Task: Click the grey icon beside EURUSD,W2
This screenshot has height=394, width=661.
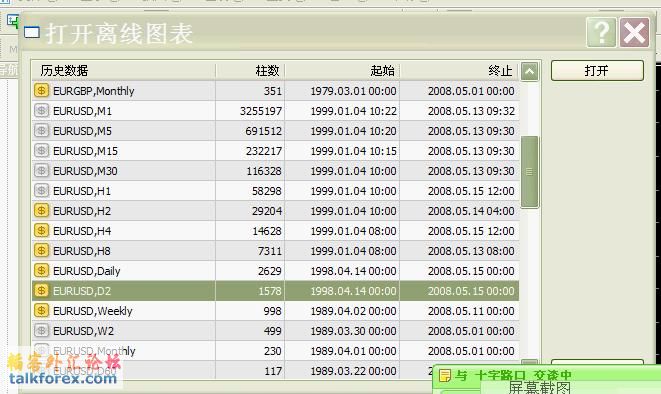Action: click(x=41, y=330)
